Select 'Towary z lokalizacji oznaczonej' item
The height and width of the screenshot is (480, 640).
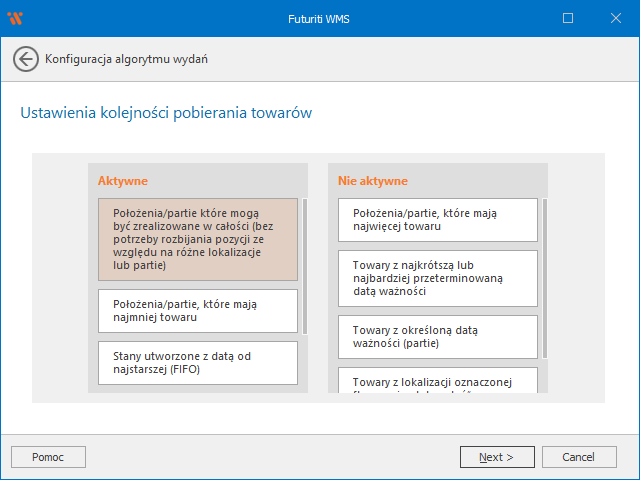point(438,380)
